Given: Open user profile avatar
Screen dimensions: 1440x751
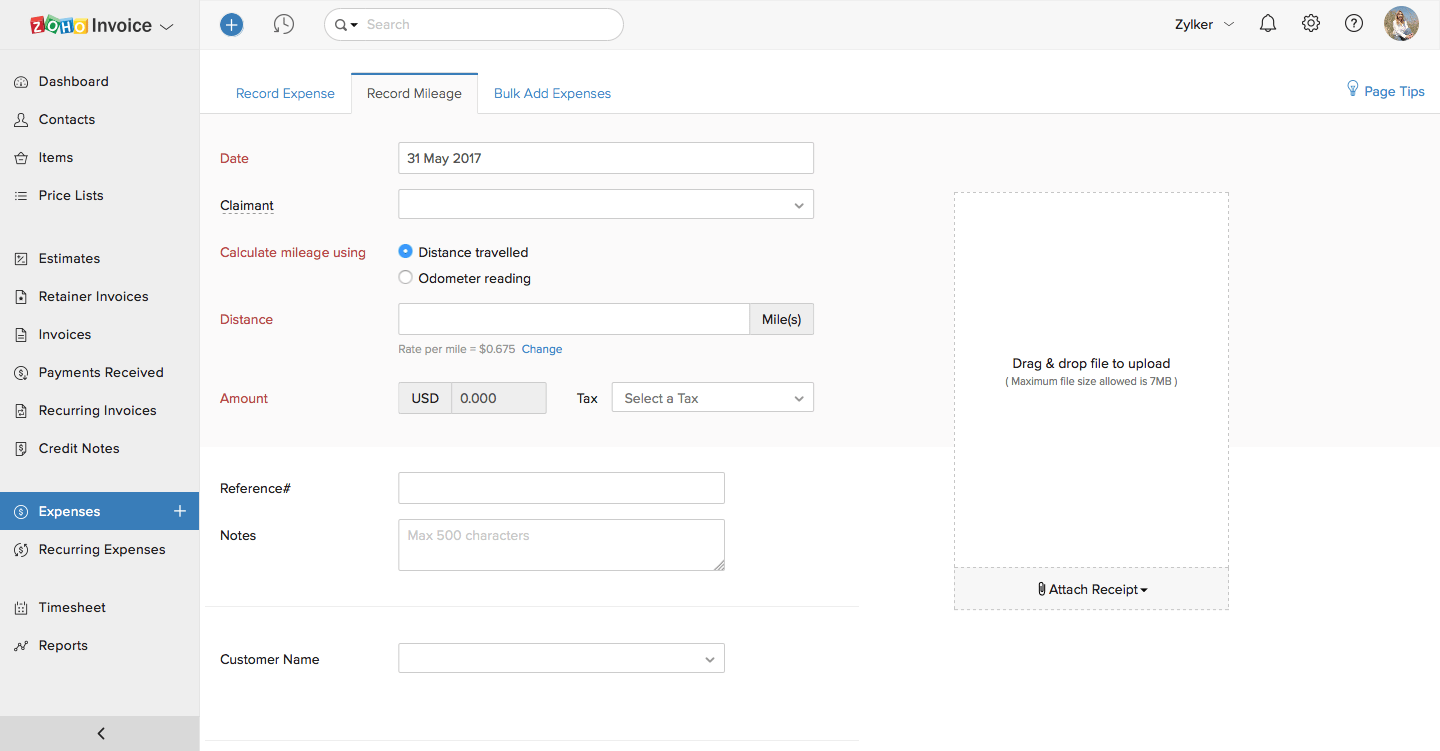Looking at the screenshot, I should point(1401,24).
